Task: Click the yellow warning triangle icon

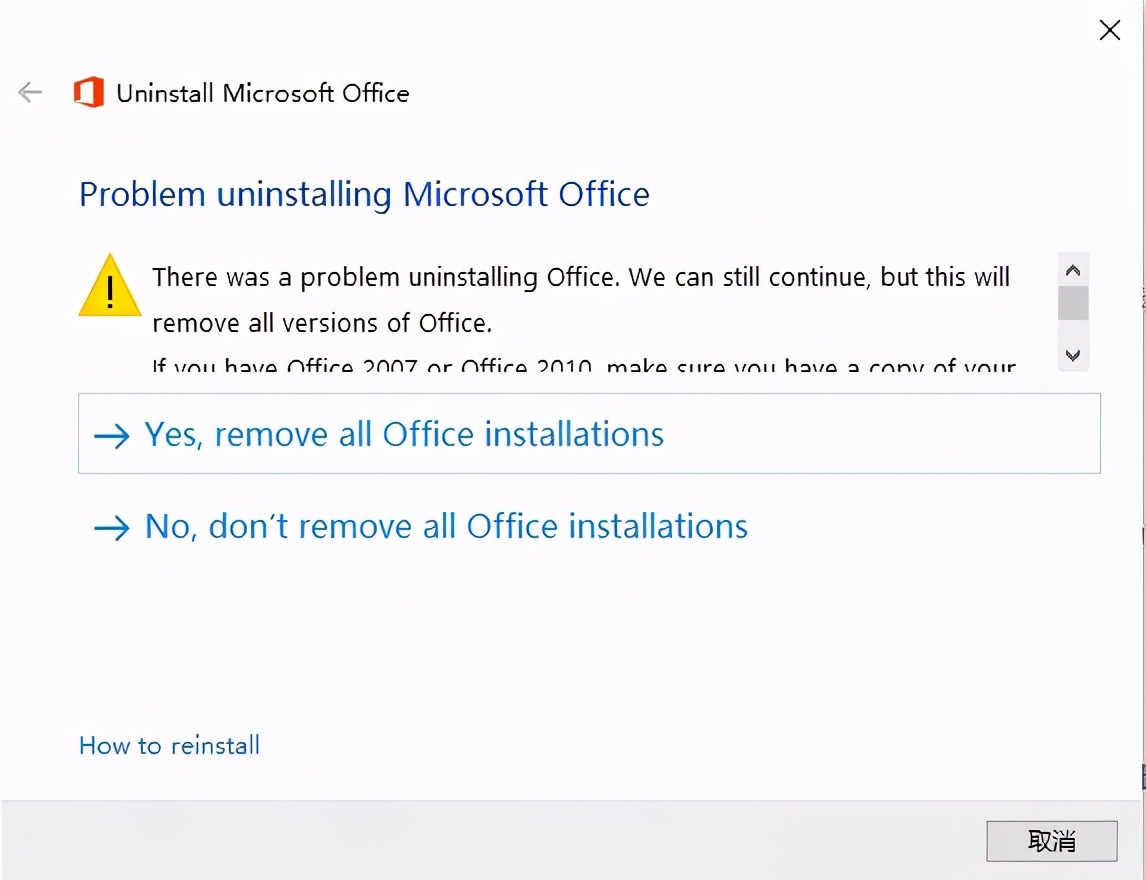Action: 110,286
